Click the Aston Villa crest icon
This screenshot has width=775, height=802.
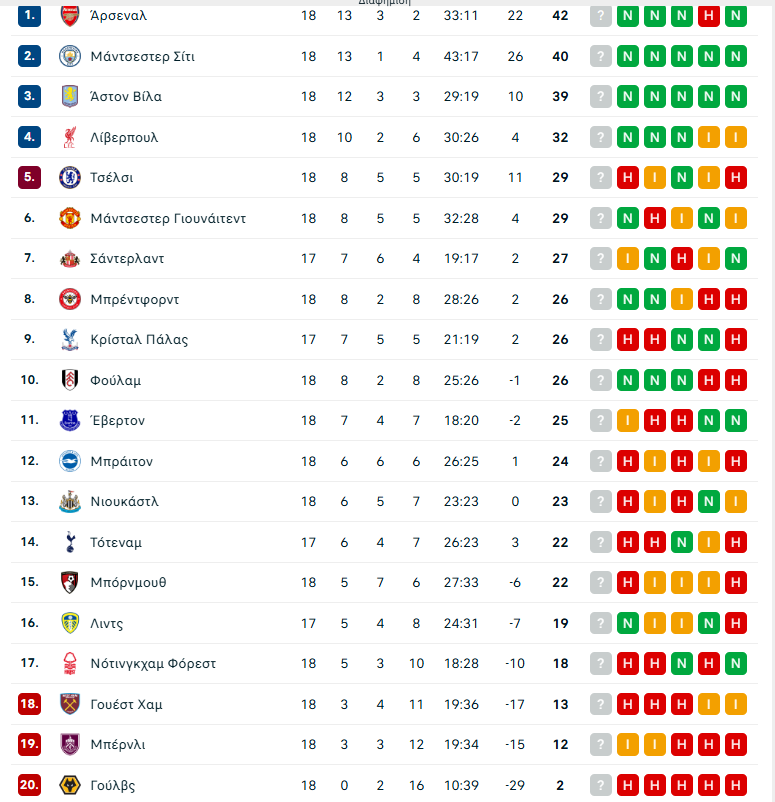click(x=69, y=97)
